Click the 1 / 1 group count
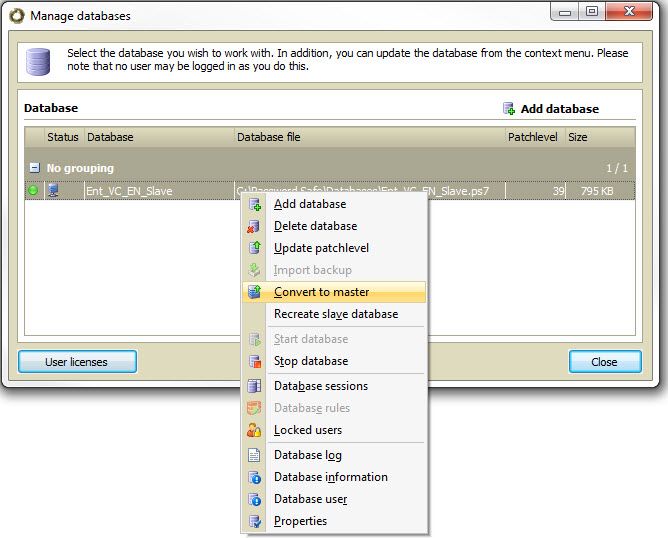This screenshot has width=668, height=538. pos(617,168)
